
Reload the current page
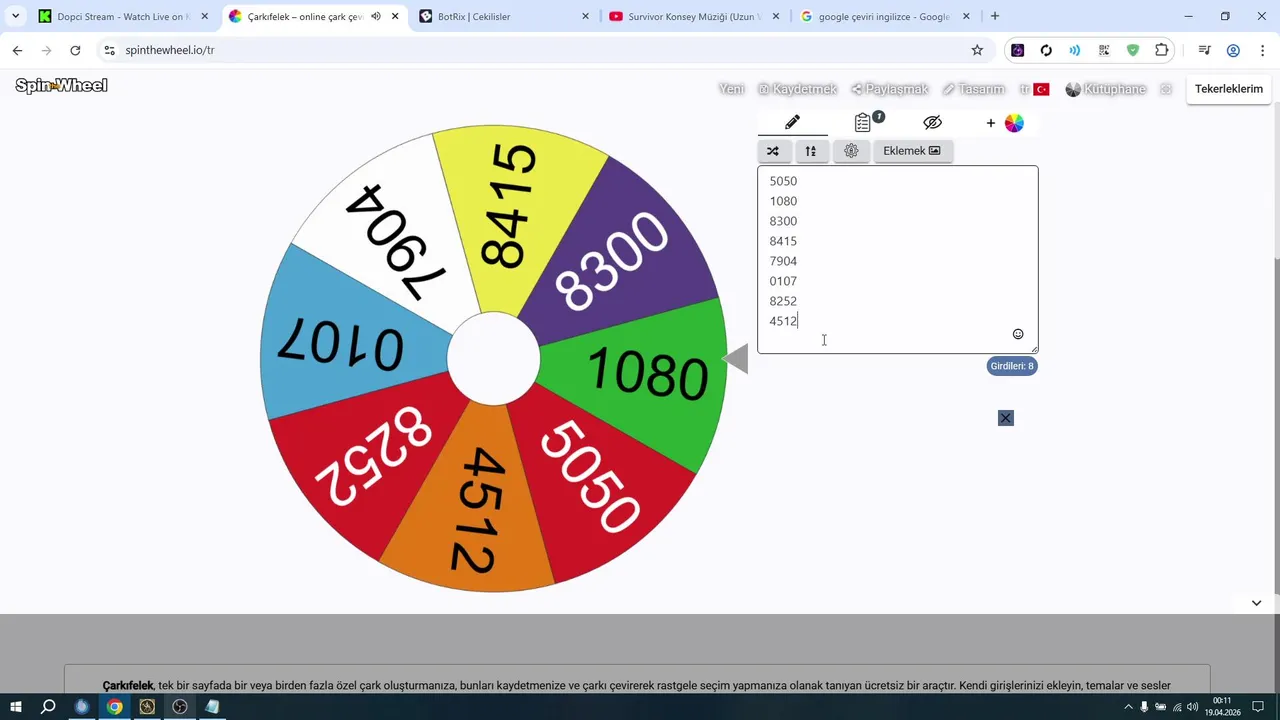75,50
